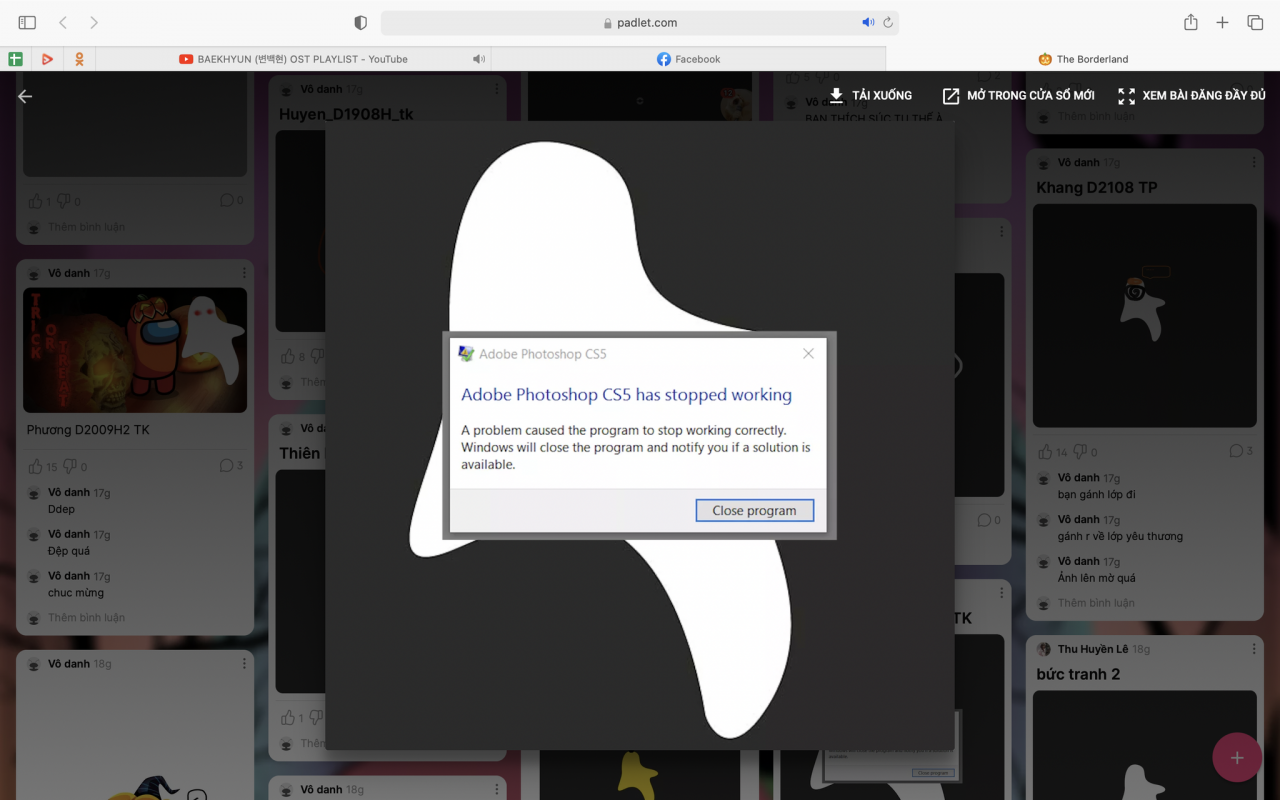Open a new Safari tab
1280x800 pixels.
tap(1222, 22)
